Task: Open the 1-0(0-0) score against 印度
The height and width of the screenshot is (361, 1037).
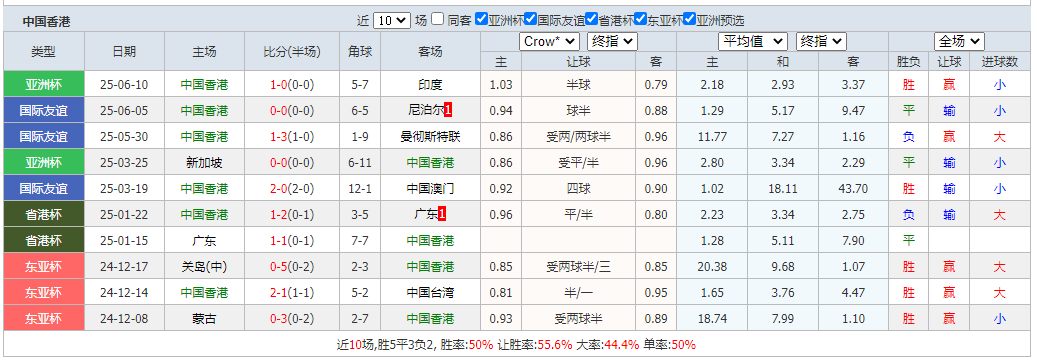Action: 292,85
